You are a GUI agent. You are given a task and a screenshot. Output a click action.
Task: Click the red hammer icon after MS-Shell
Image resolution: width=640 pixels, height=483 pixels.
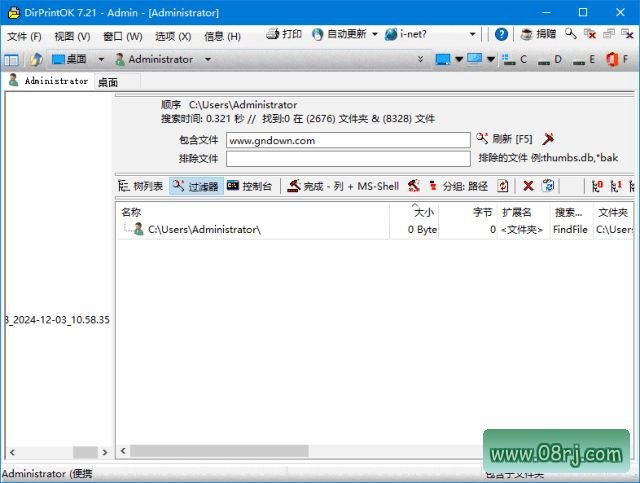413,186
